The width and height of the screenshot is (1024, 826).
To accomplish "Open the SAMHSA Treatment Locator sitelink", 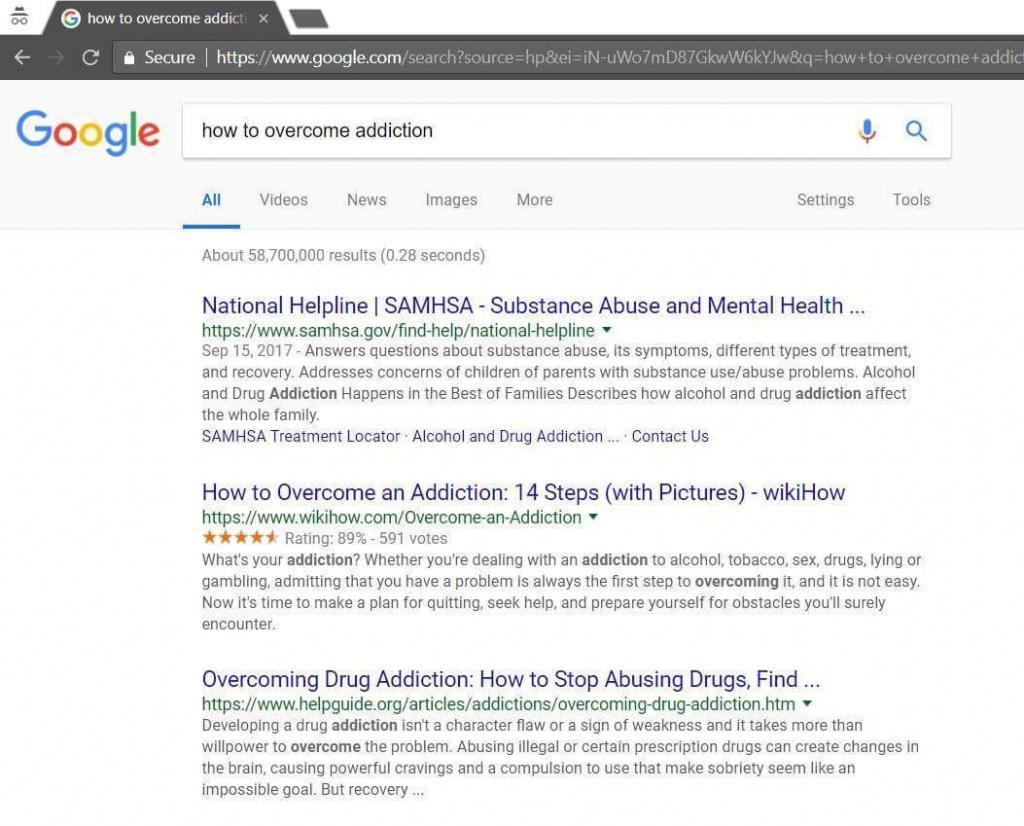I will [300, 436].
